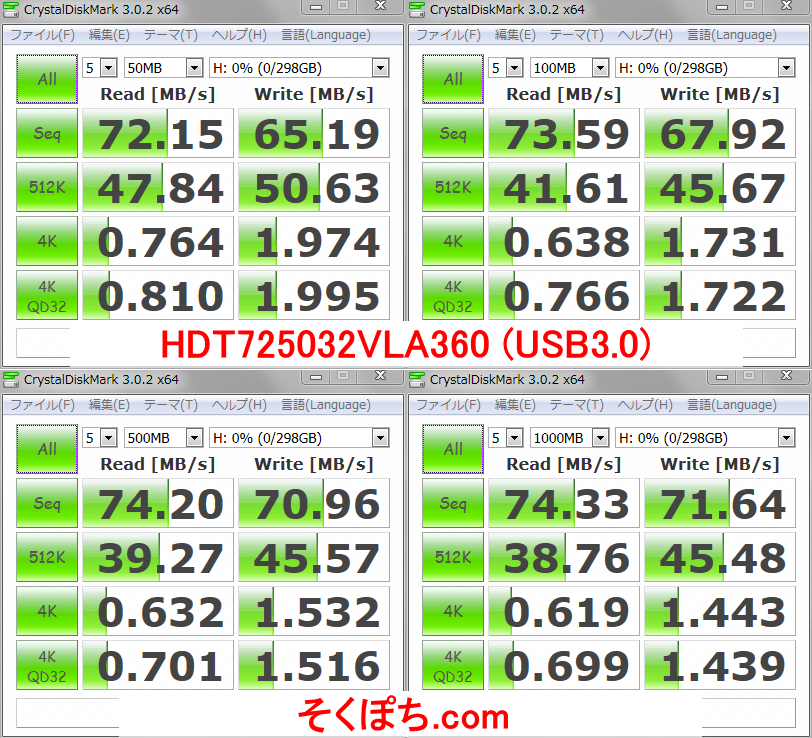The image size is (812, 738).
Task: Run the Seq test in the 100MB window
Action: (x=453, y=133)
